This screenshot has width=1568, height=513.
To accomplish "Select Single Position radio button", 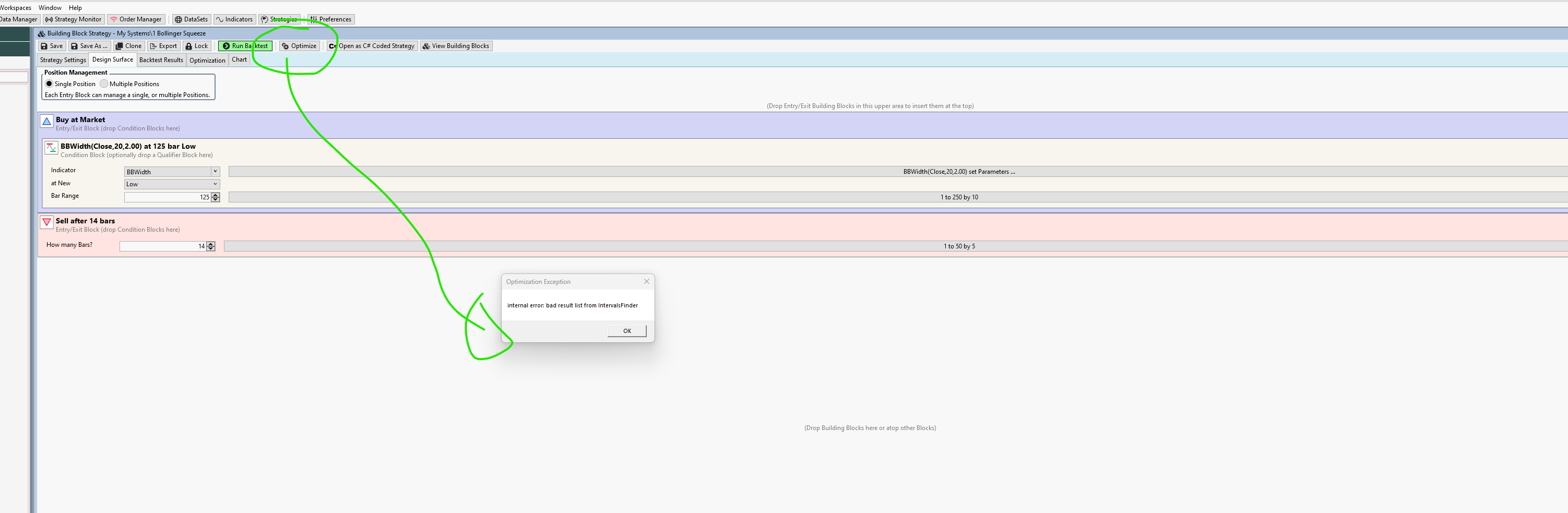I will point(49,84).
